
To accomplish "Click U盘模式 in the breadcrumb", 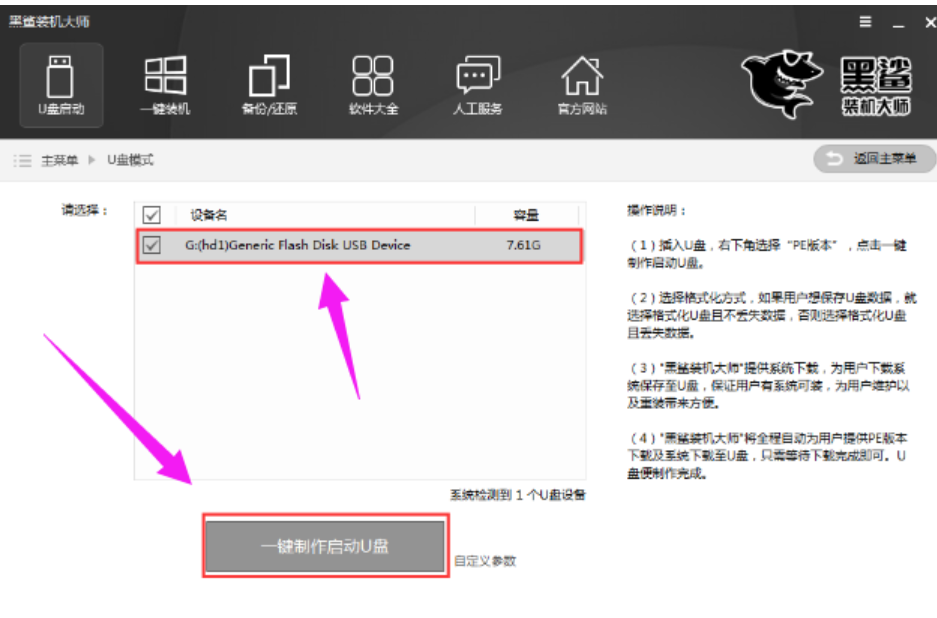I will point(130,160).
